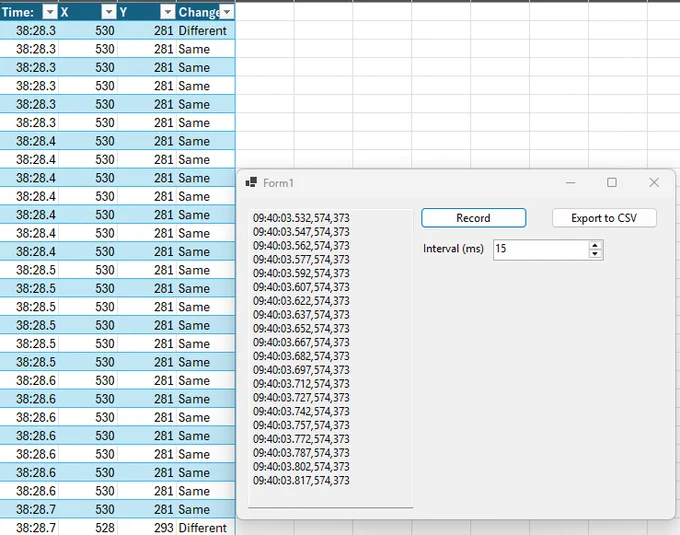The image size is (680, 535).
Task: Select the log entry 09:40:03.802,574,373
Action: tap(301, 466)
